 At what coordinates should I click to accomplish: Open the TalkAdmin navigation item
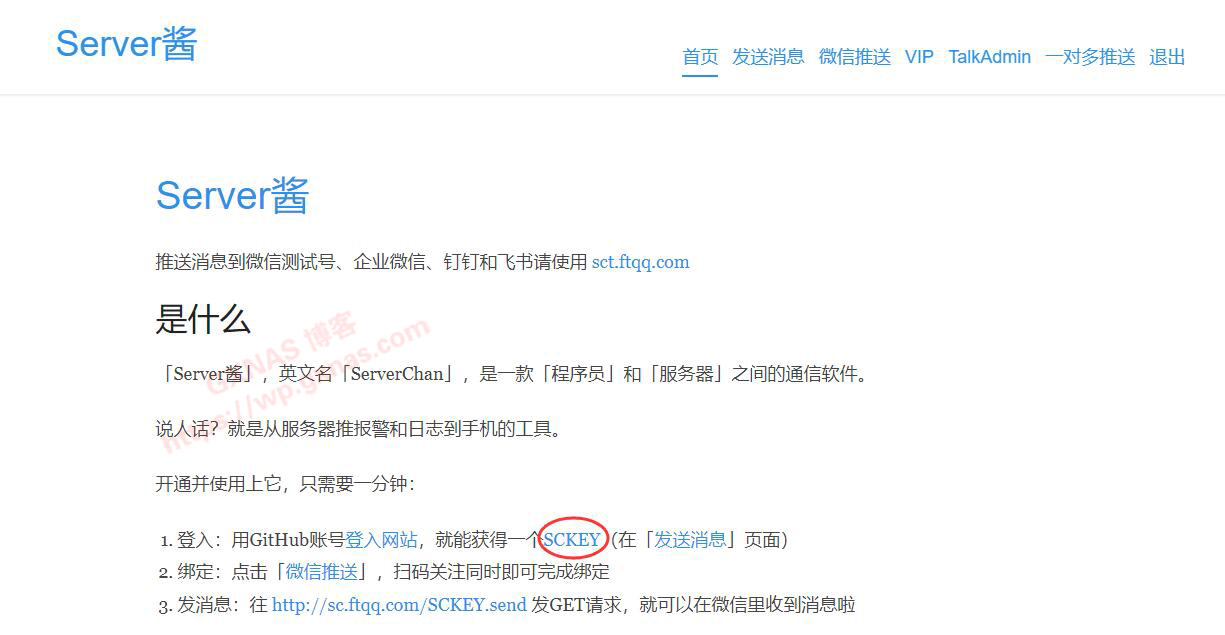click(x=989, y=57)
